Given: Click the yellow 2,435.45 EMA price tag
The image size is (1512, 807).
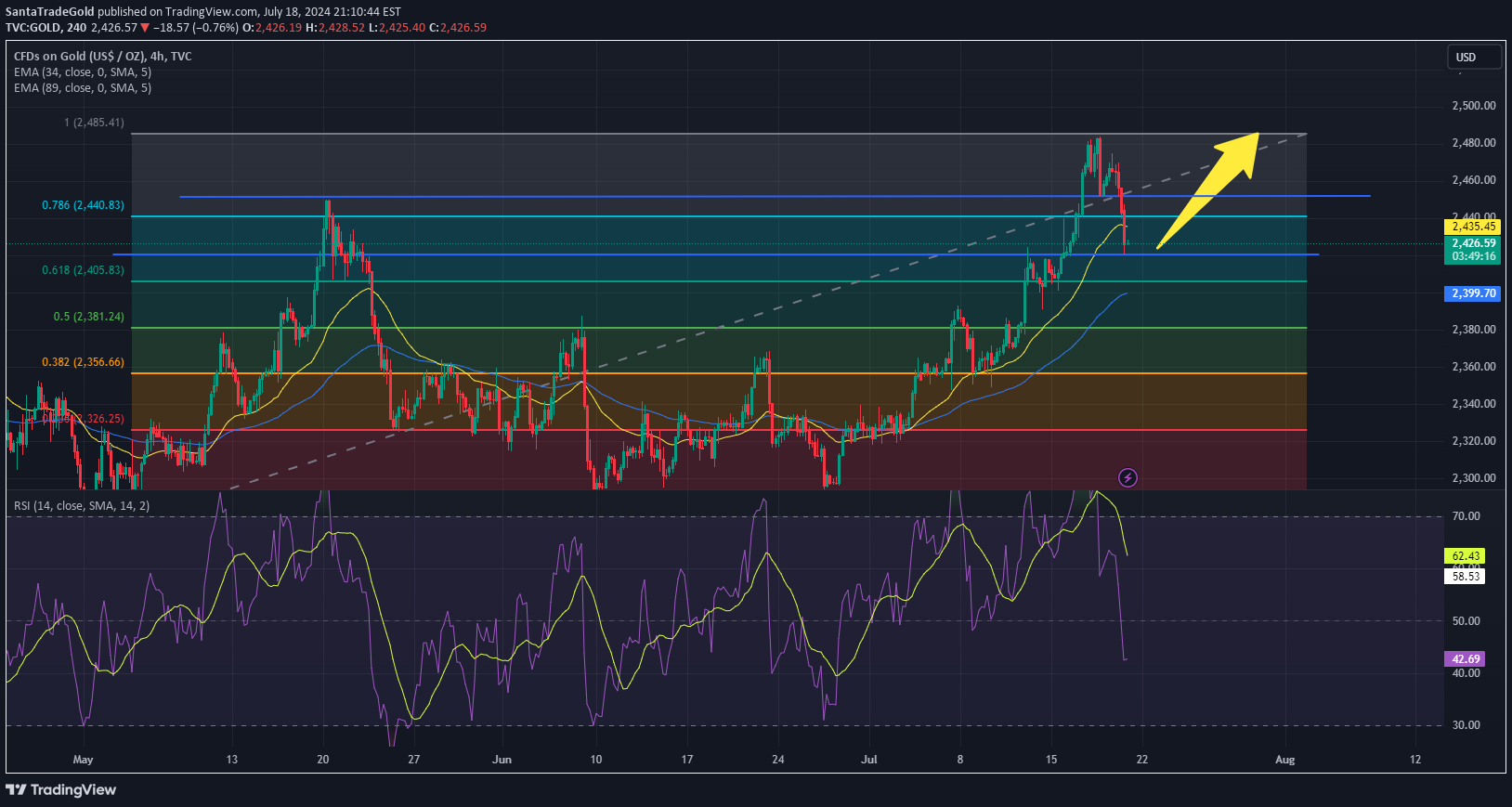Looking at the screenshot, I should [1474, 226].
